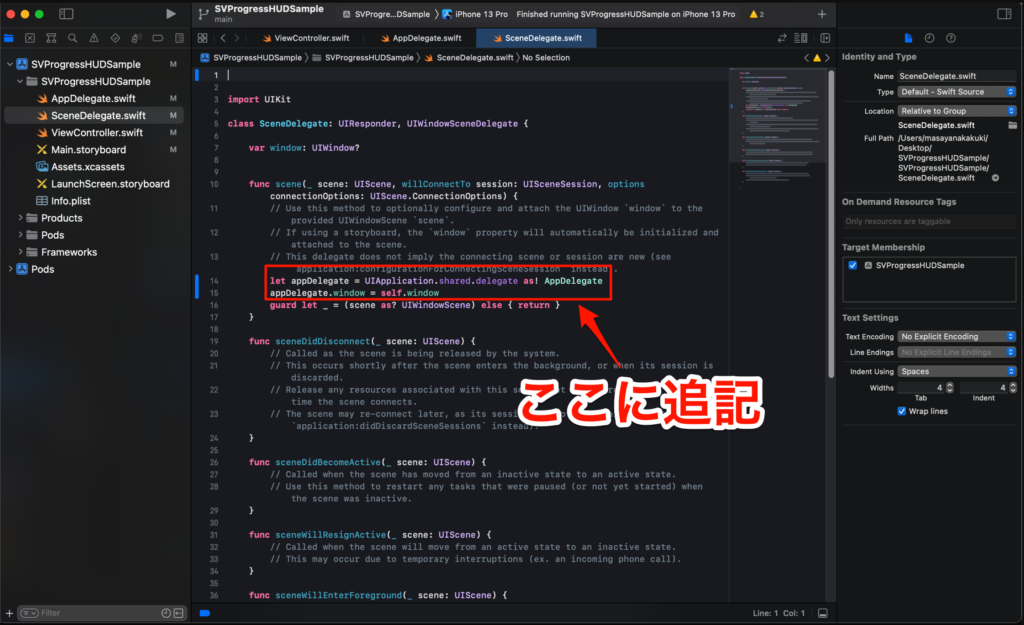The width and height of the screenshot is (1024, 625).
Task: Open the Test navigator diamond icon
Action: pyautogui.click(x=115, y=37)
